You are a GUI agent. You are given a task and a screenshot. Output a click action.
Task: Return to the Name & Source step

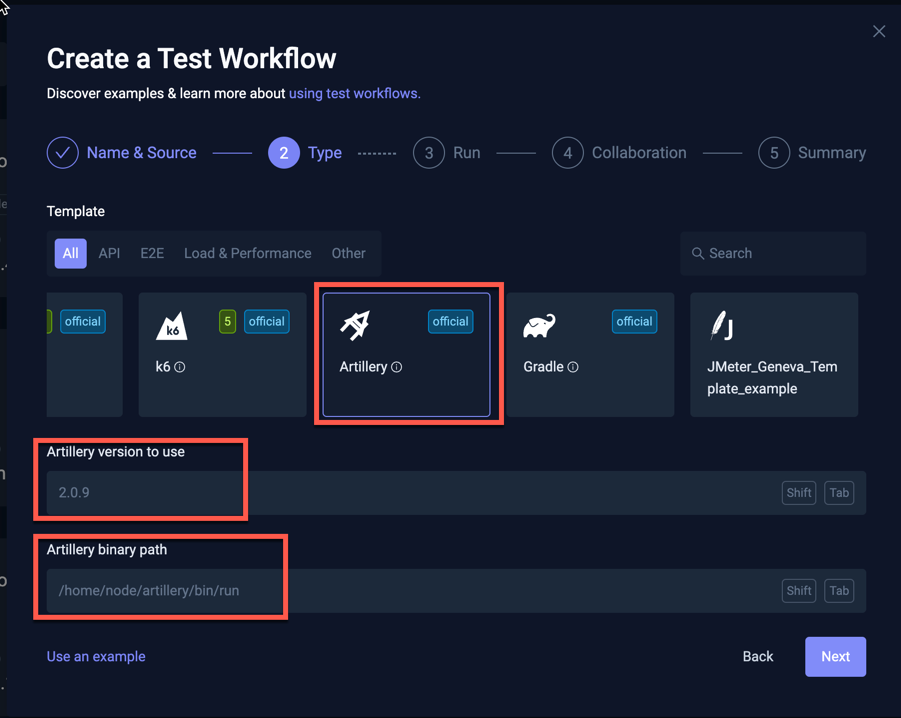click(121, 152)
